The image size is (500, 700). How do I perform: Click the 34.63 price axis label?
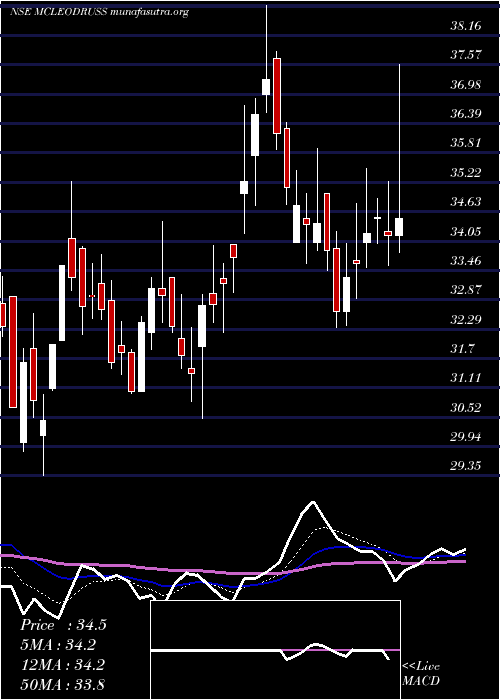pos(466,202)
